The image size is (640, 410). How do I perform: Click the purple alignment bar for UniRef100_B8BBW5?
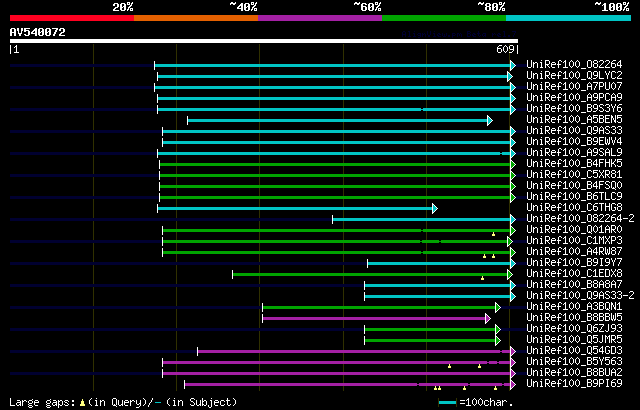point(374,319)
